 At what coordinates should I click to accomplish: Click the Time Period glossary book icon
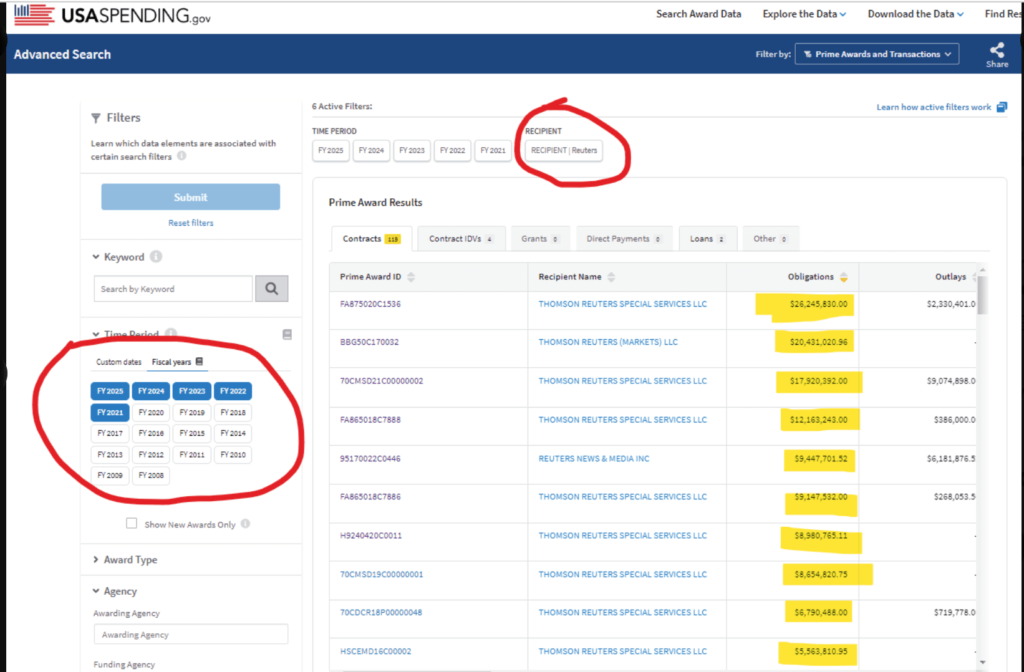pyautogui.click(x=287, y=334)
